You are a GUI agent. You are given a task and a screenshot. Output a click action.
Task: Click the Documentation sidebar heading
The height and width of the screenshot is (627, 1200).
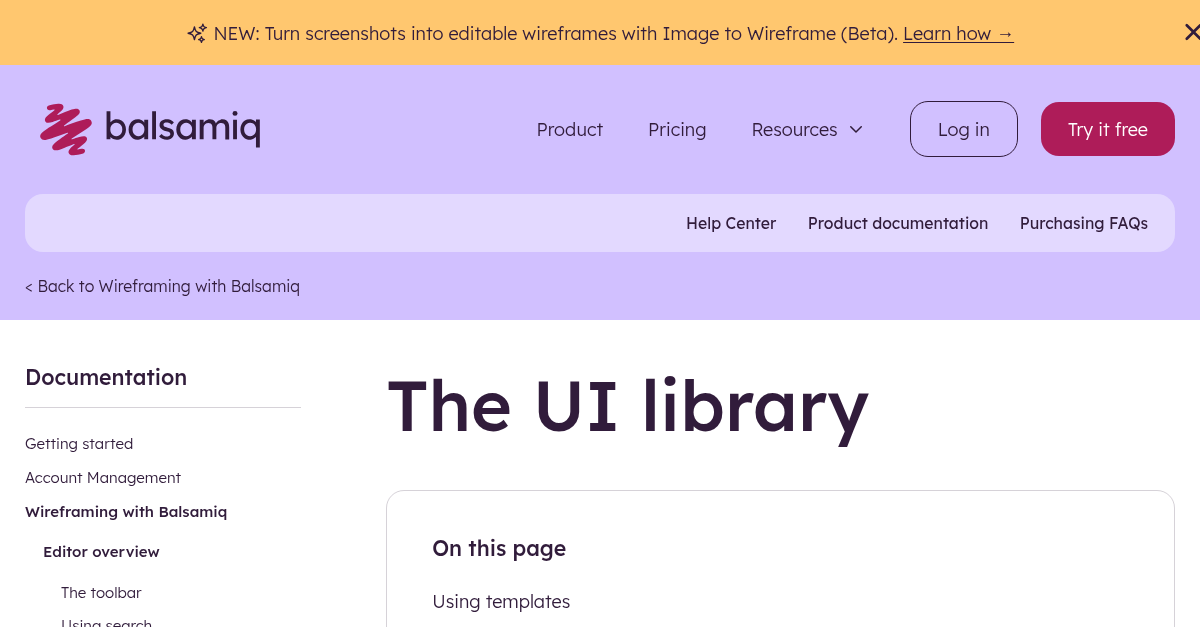point(106,377)
